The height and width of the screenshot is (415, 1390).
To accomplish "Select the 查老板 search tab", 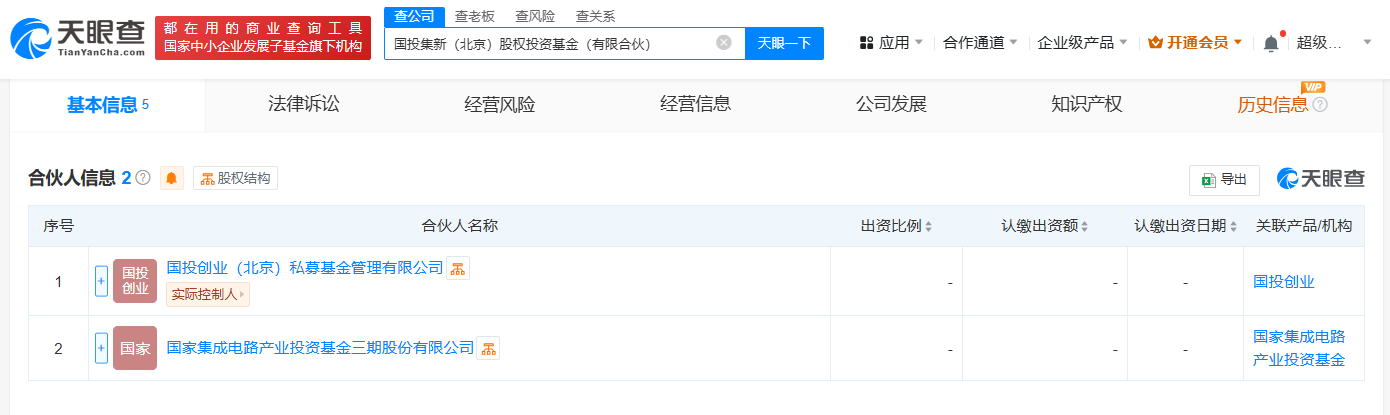I will [x=475, y=16].
